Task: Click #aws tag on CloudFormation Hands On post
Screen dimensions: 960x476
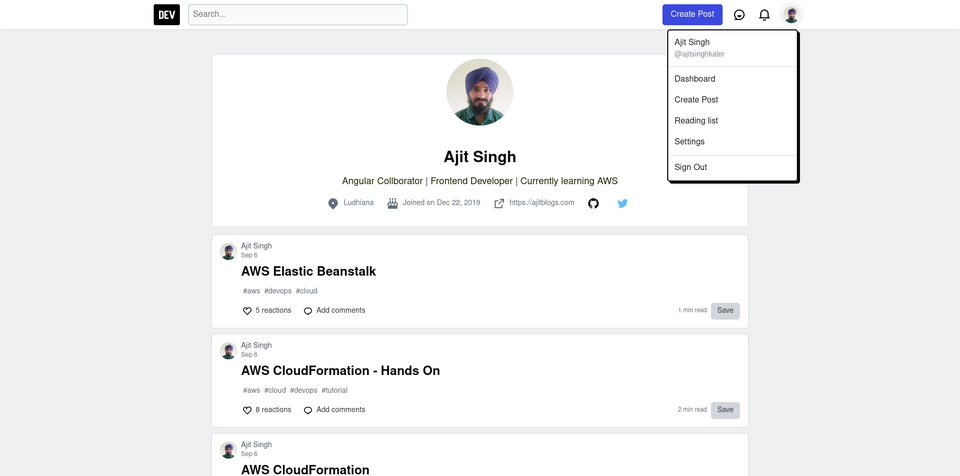Action: pyautogui.click(x=252, y=390)
